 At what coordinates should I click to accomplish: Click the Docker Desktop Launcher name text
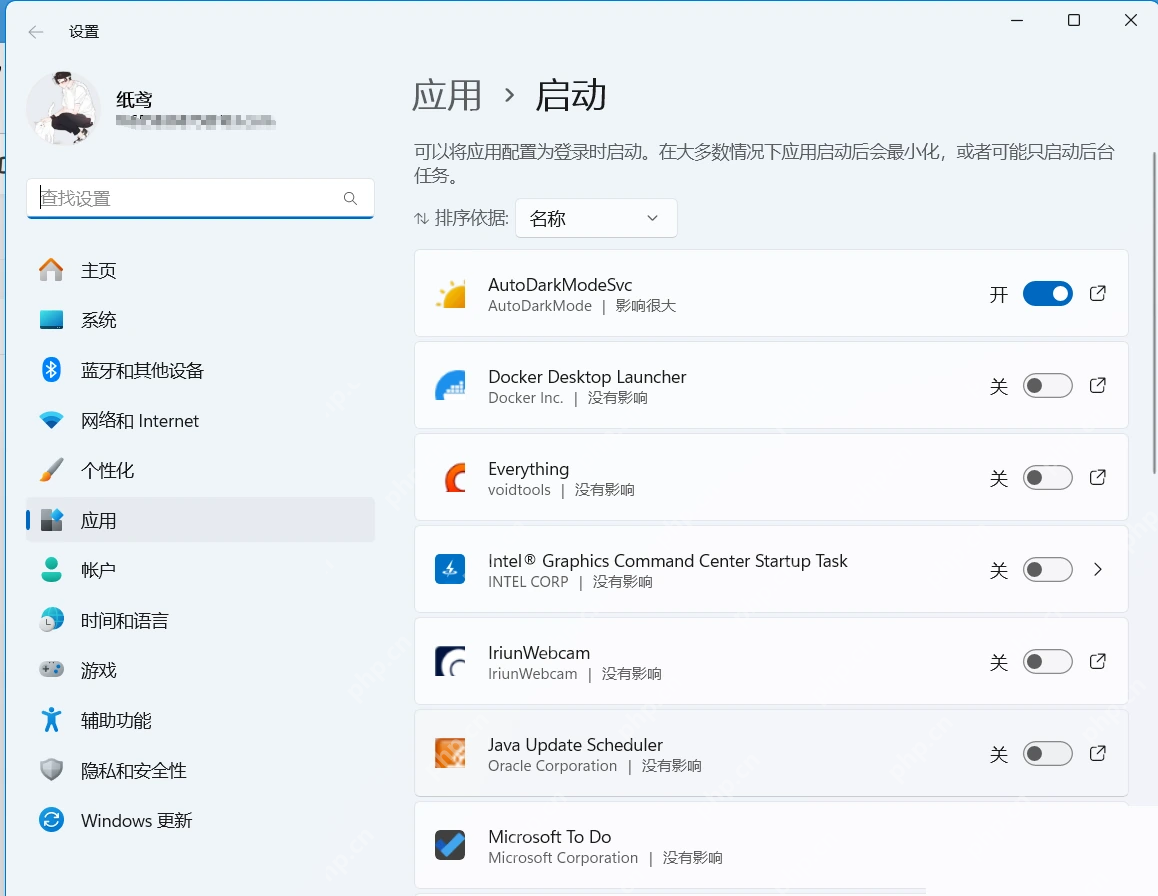(587, 377)
